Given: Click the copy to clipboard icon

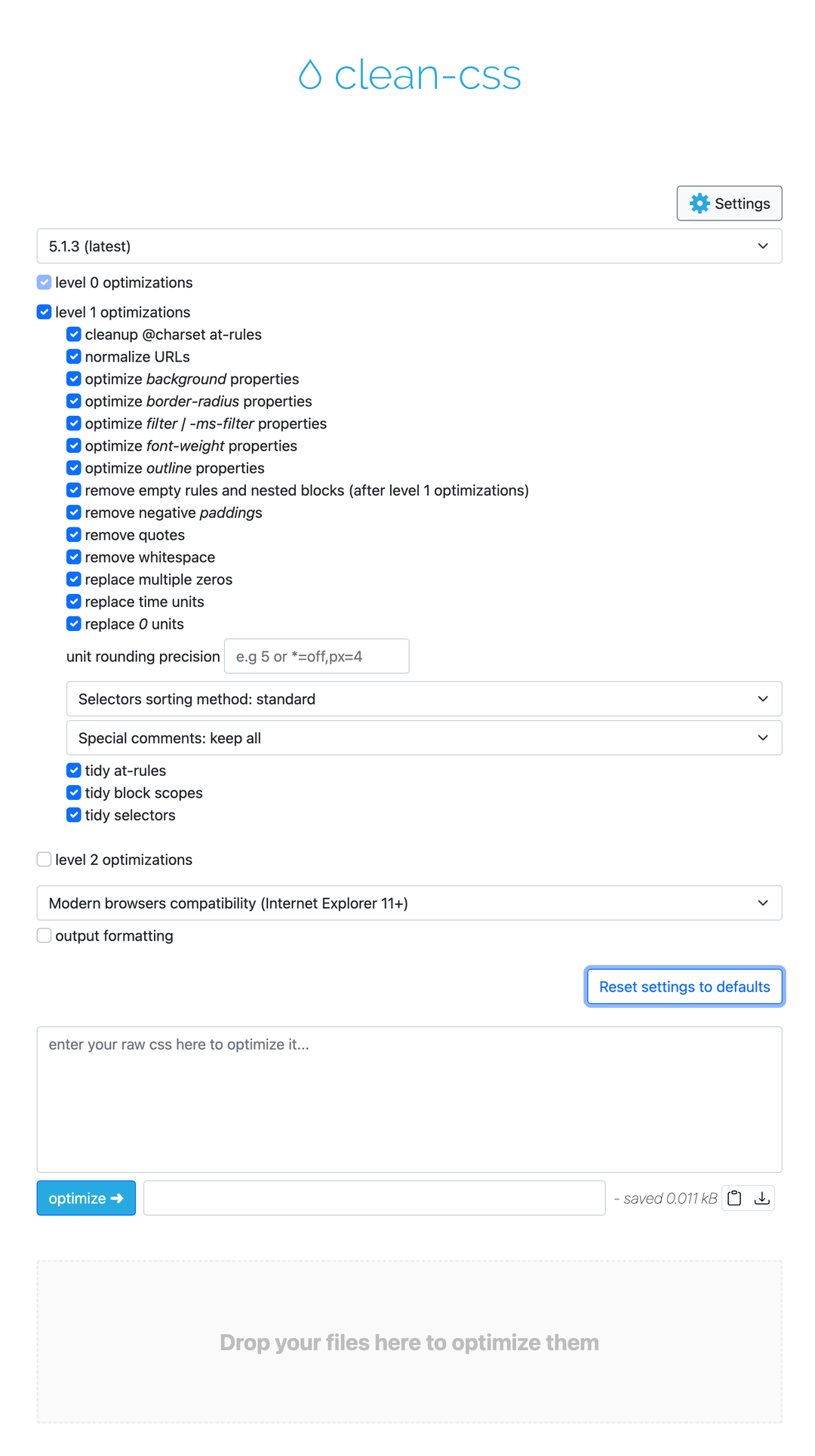Looking at the screenshot, I should tap(734, 1198).
